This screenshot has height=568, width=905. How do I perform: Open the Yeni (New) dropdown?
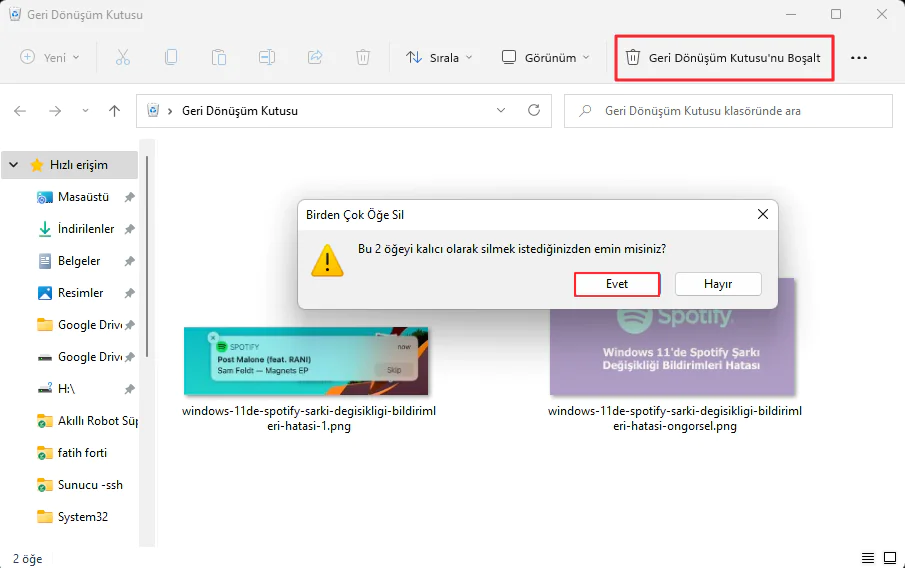[50, 57]
